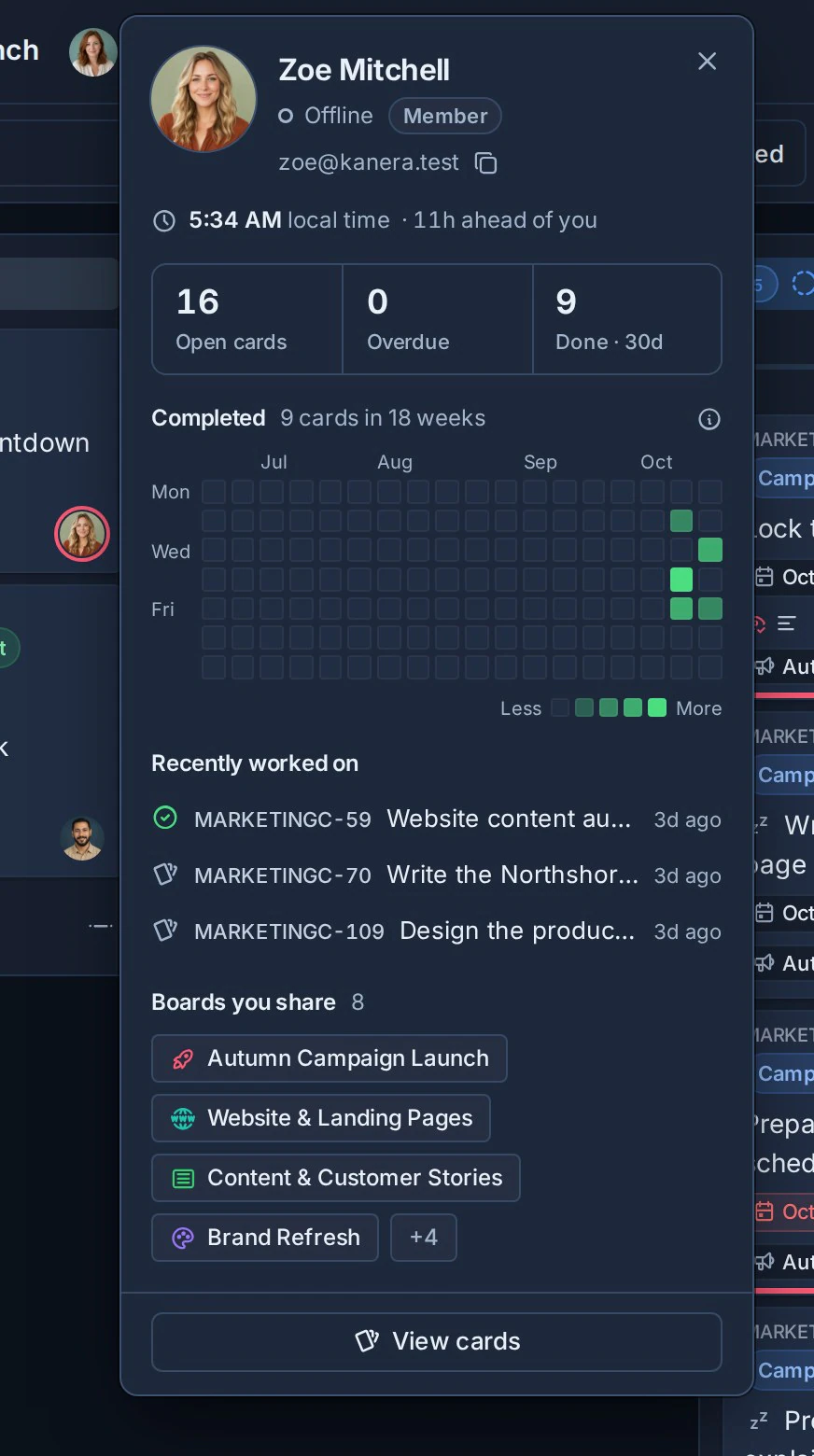Click the clock icon beside 5:34 AM
The image size is (814, 1456).
tap(164, 221)
